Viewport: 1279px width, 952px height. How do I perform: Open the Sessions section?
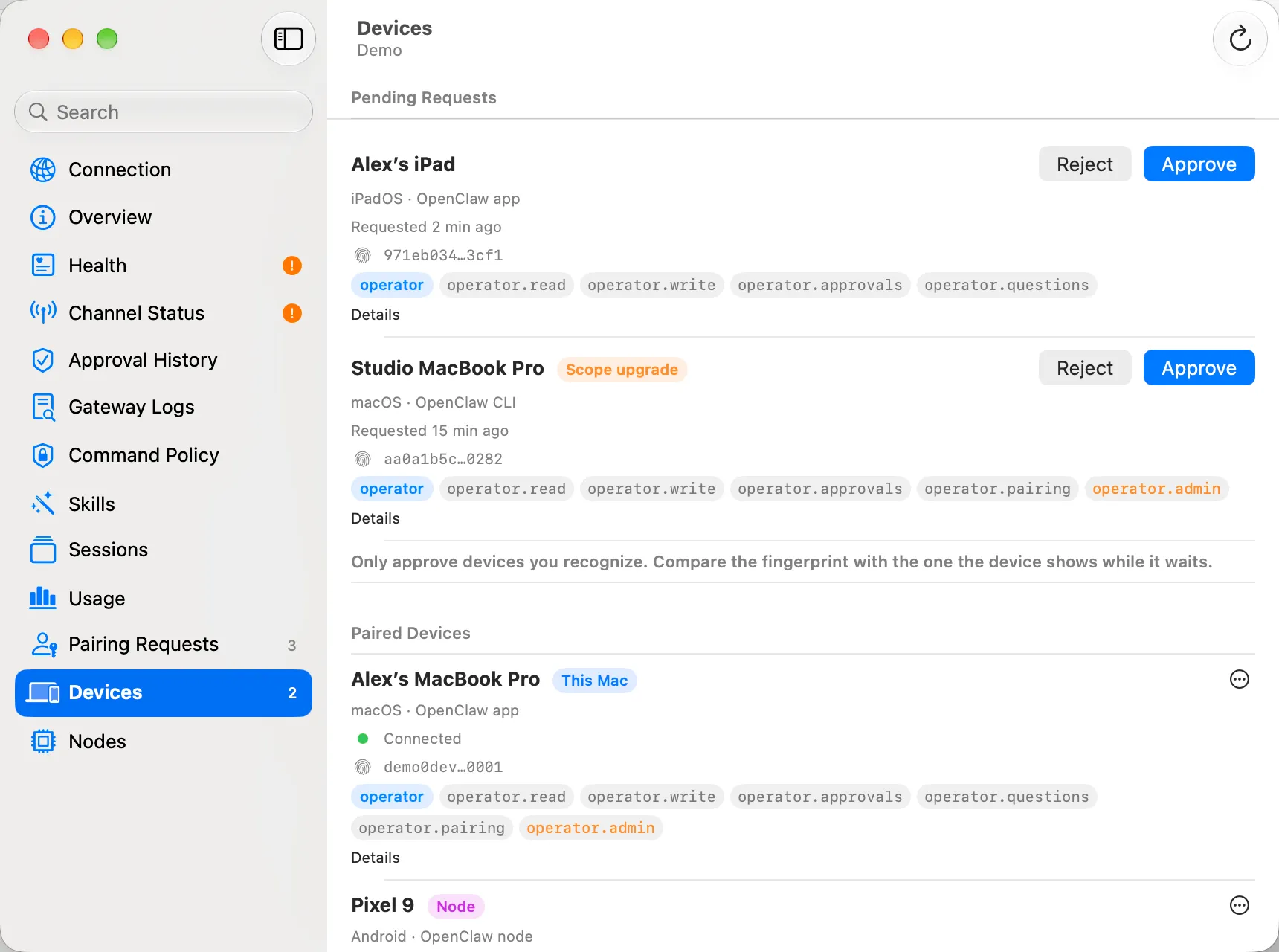[164, 550]
